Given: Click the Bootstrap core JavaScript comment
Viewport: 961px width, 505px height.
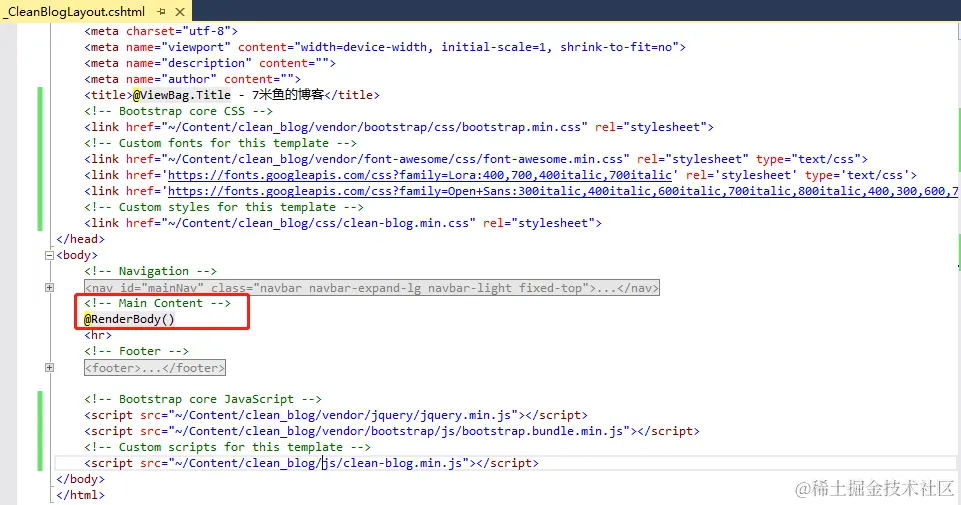Looking at the screenshot, I should tap(203, 399).
